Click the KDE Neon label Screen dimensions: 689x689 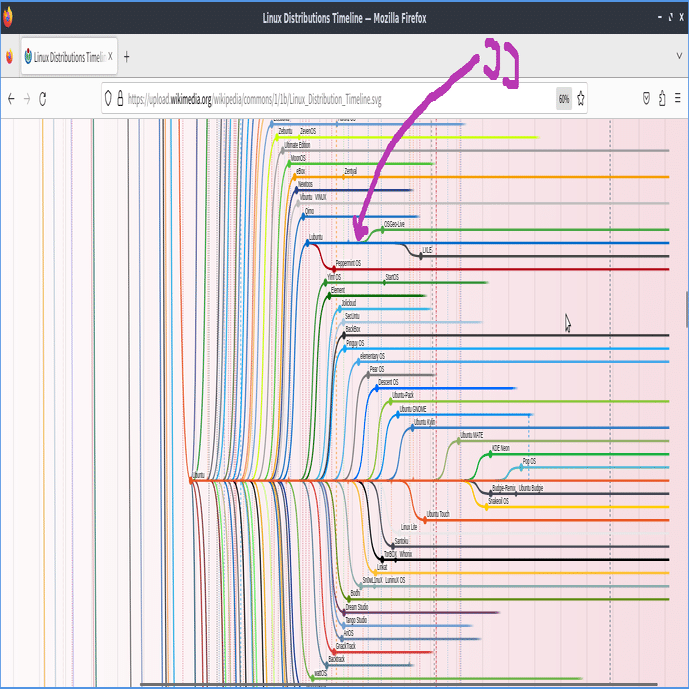pos(500,448)
